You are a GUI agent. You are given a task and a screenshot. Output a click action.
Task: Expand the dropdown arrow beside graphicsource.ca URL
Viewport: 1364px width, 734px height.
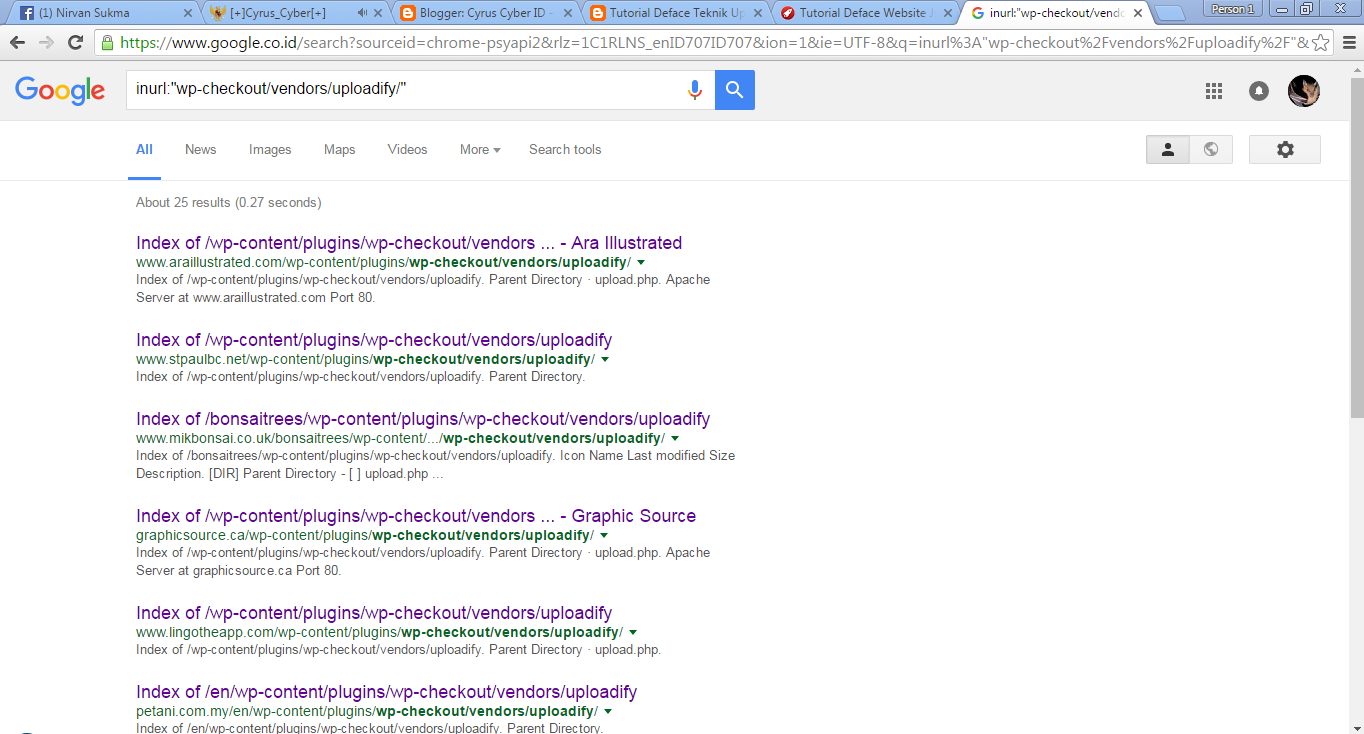point(604,536)
